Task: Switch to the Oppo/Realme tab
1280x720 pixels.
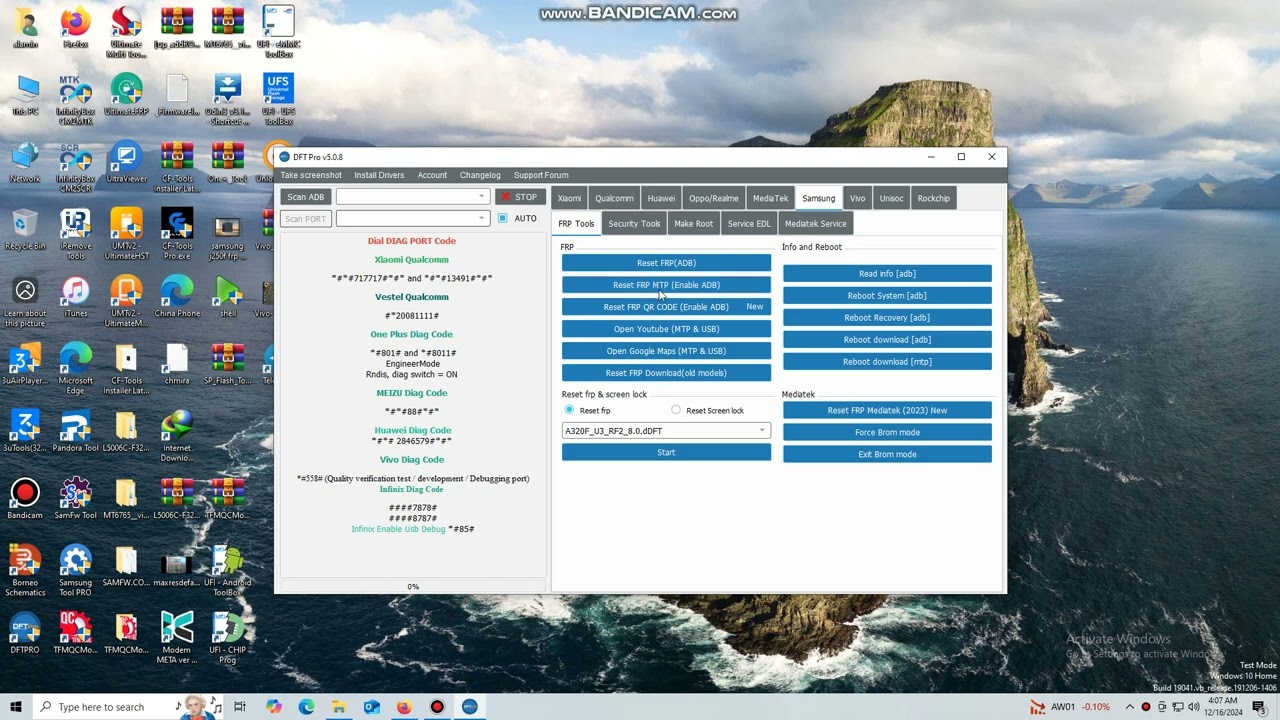Action: click(714, 198)
